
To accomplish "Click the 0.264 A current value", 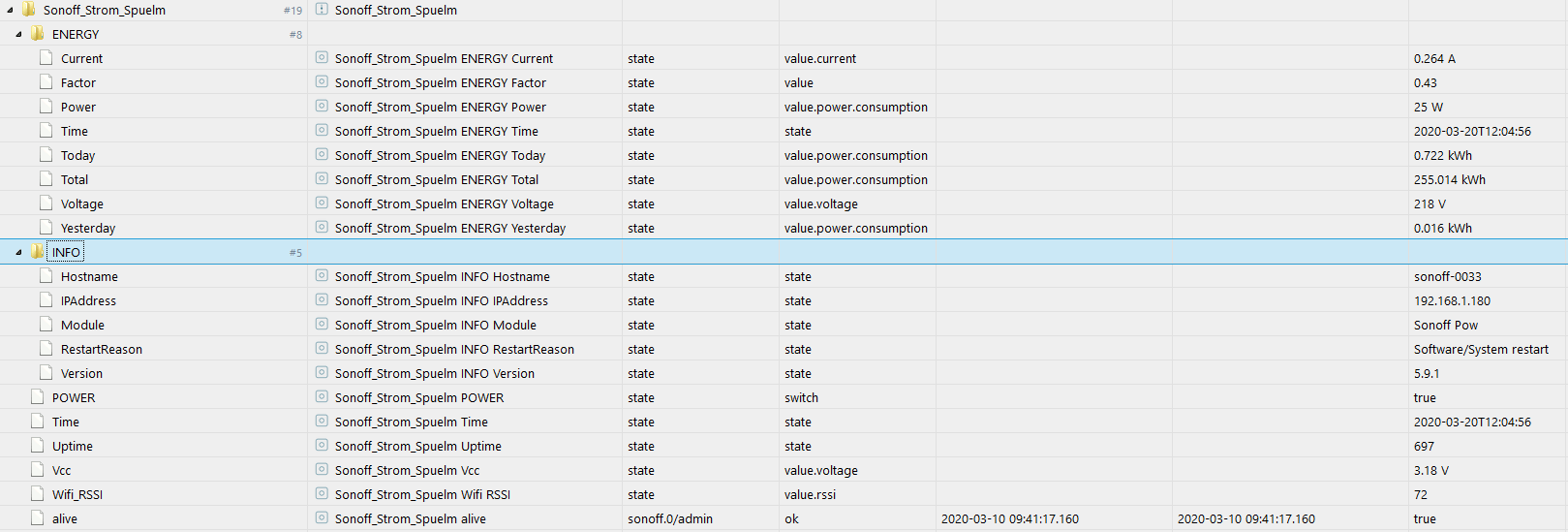I will point(1434,58).
